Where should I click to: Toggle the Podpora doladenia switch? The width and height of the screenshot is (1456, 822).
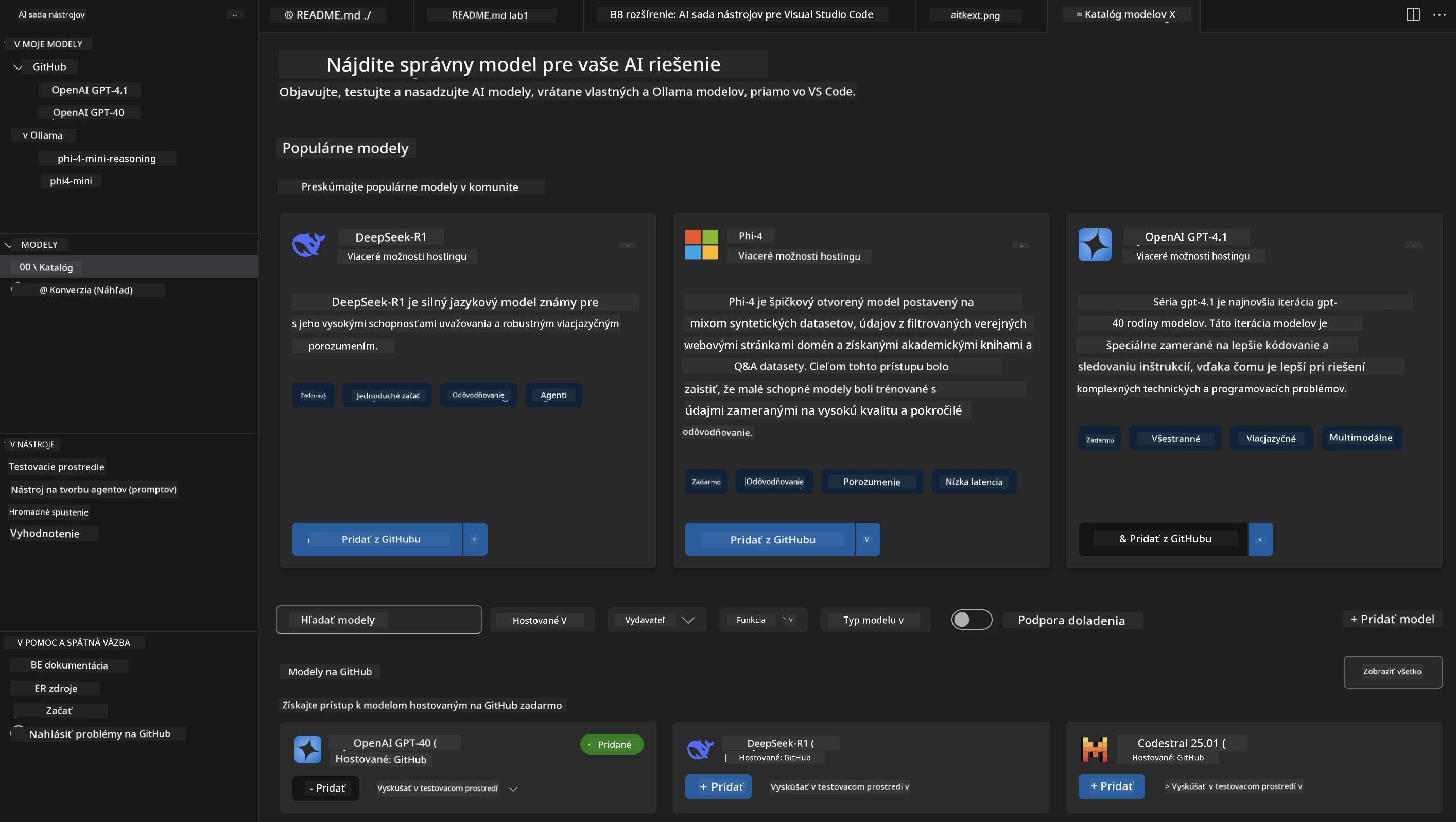[x=972, y=620]
